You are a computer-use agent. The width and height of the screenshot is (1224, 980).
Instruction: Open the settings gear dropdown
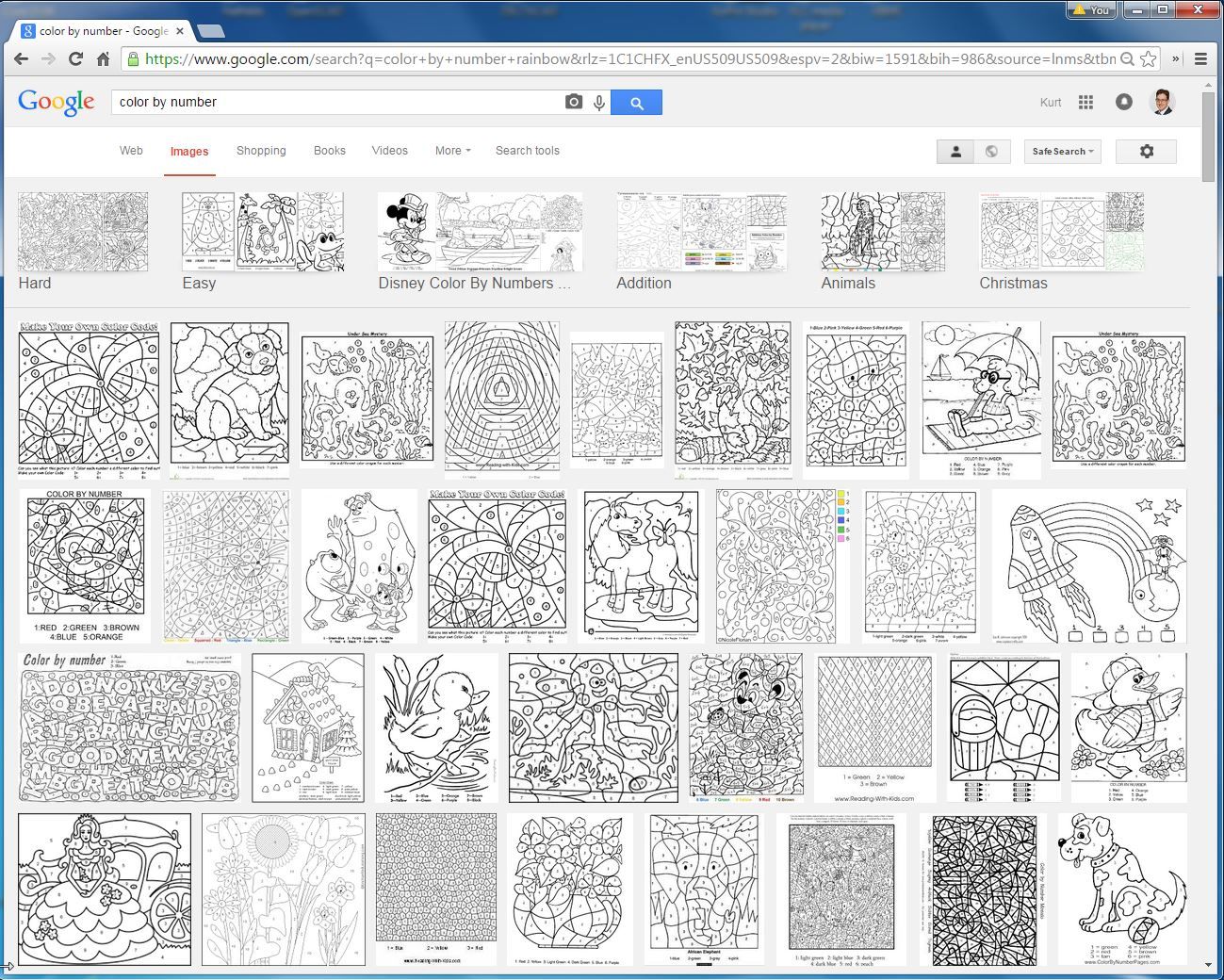tap(1146, 151)
